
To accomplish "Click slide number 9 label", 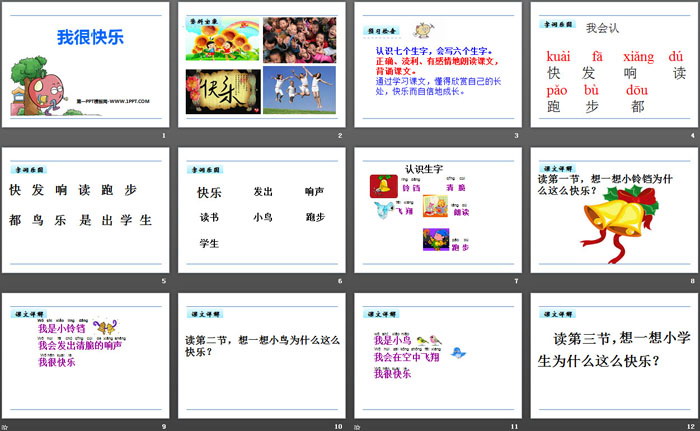I will point(164,427).
